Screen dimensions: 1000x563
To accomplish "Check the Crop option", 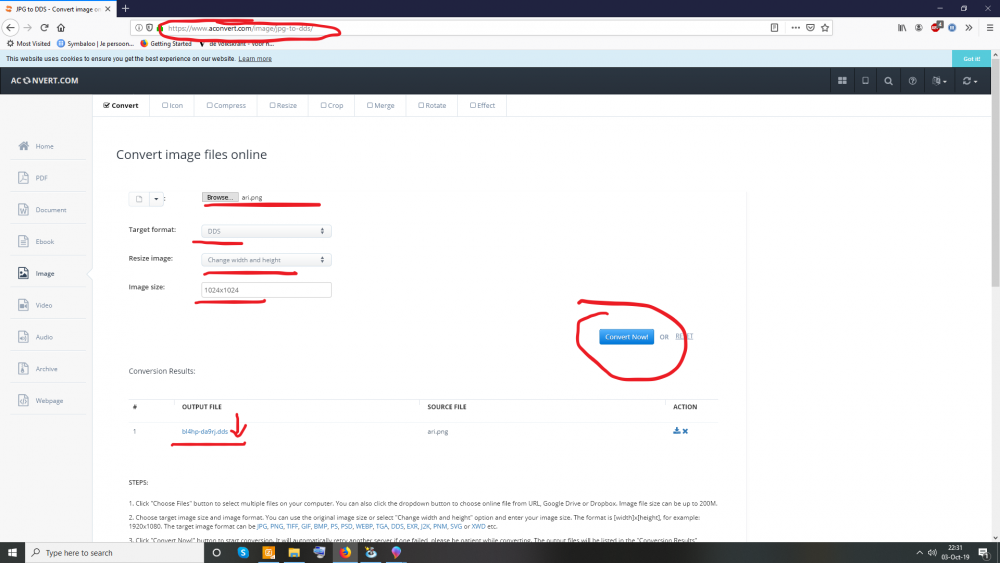I will click(x=332, y=105).
